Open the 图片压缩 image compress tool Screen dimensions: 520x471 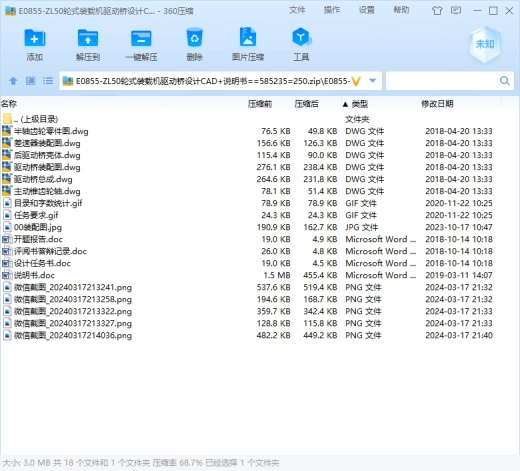(x=248, y=37)
